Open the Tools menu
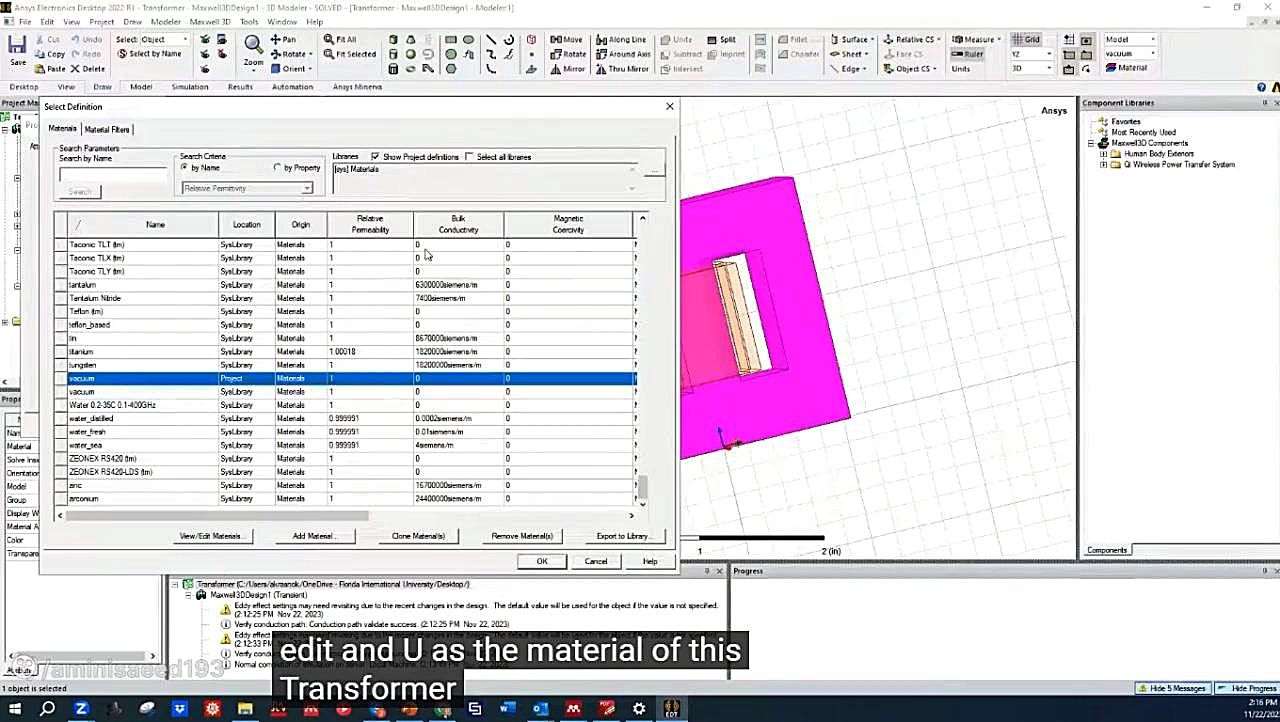This screenshot has width=1280, height=722. [x=249, y=21]
